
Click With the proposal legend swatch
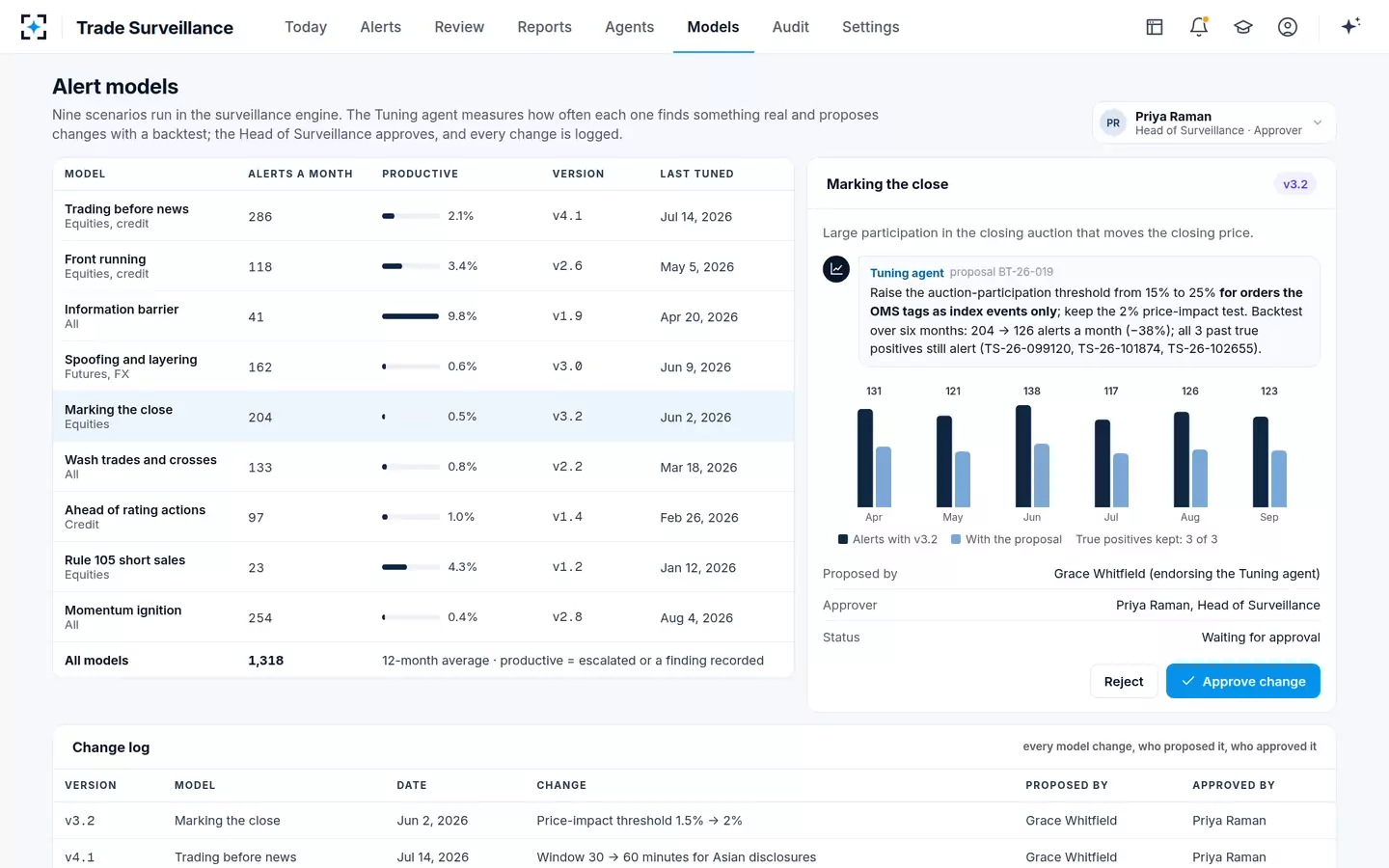click(956, 539)
